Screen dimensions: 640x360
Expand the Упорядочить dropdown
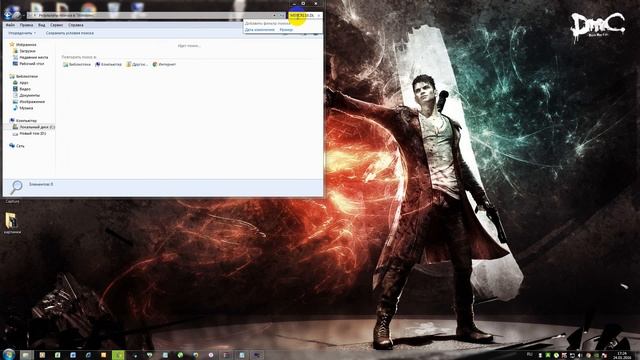(x=22, y=33)
